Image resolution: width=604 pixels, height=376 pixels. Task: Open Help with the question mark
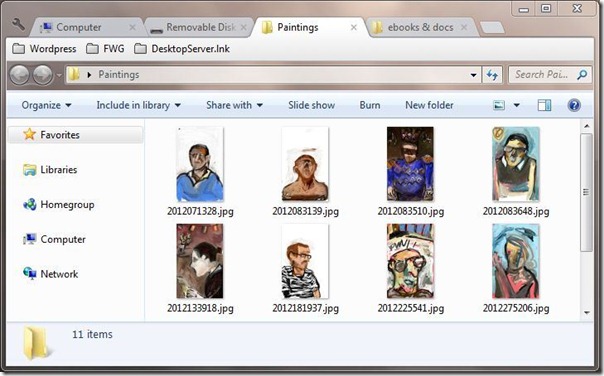[x=574, y=105]
